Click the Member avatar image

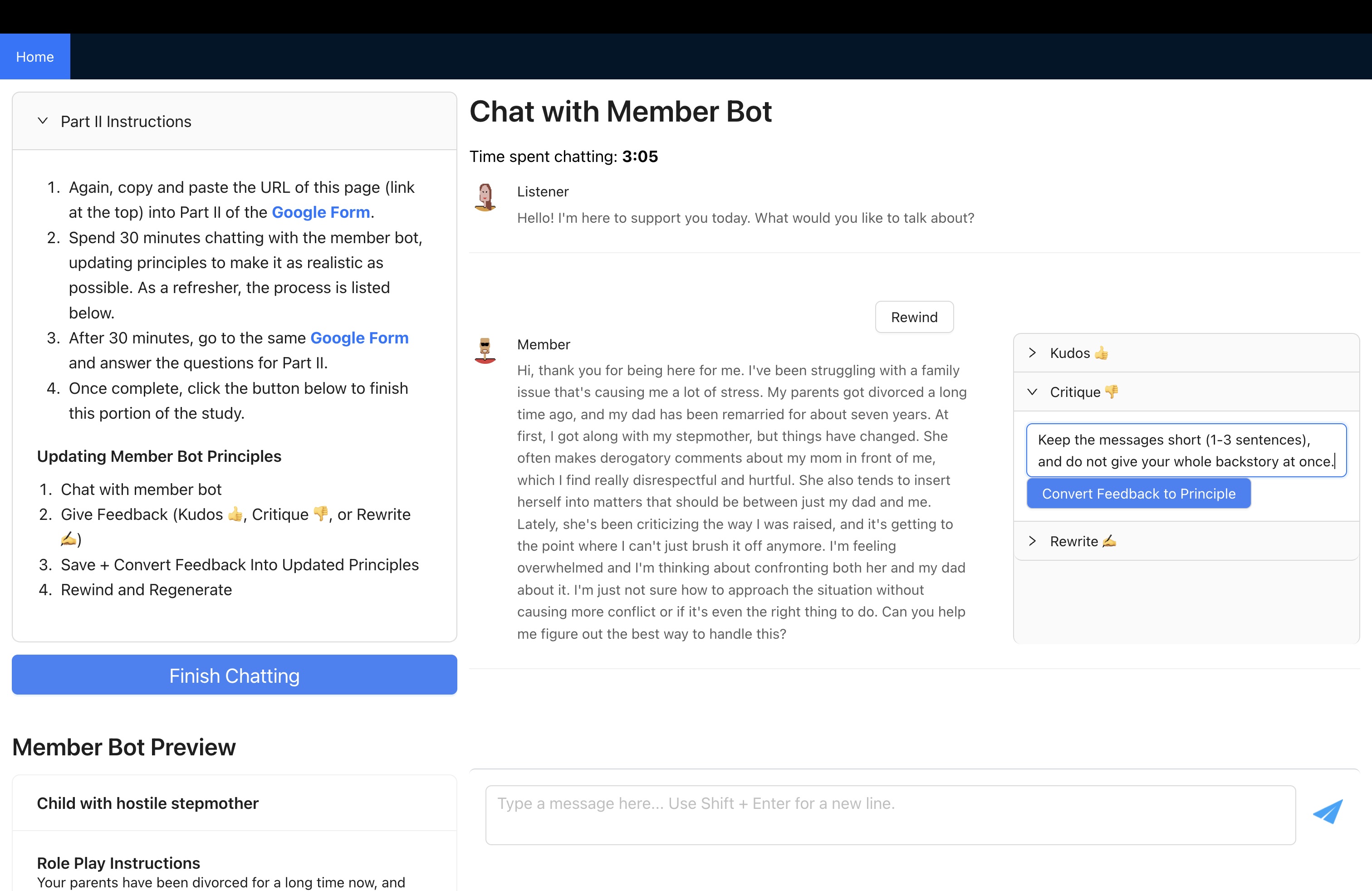485,351
